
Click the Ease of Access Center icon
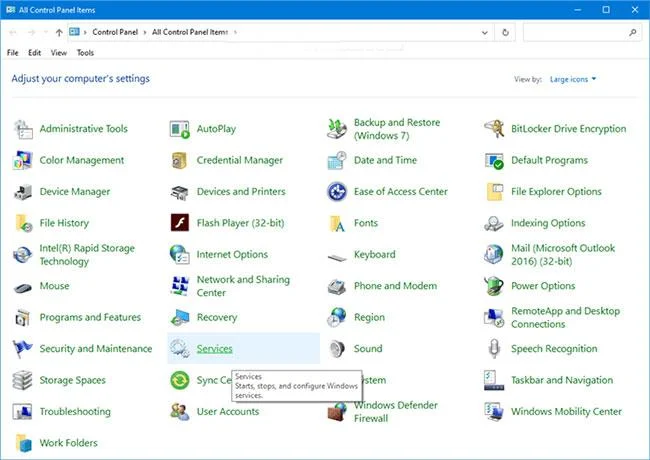pos(337,192)
